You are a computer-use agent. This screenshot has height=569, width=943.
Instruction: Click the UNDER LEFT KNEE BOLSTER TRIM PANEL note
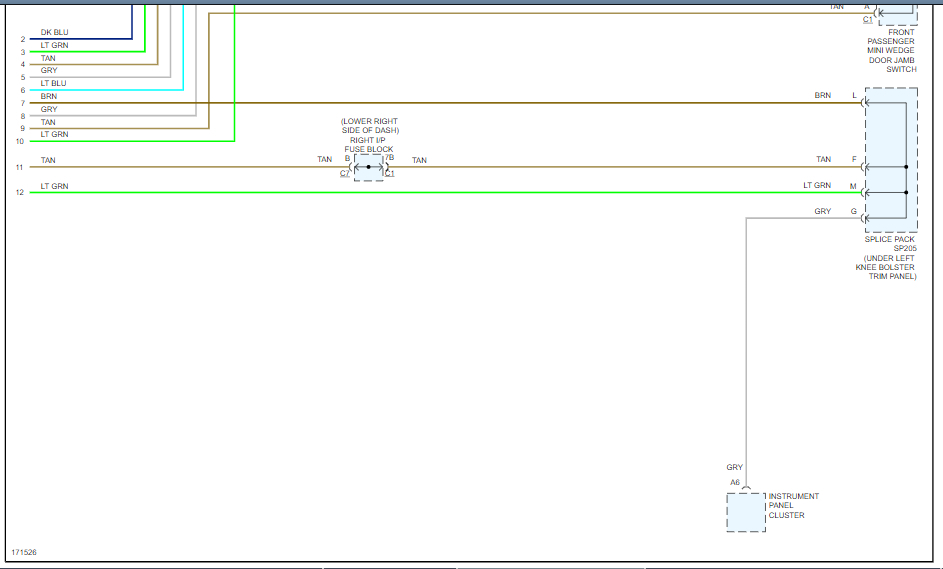point(886,267)
